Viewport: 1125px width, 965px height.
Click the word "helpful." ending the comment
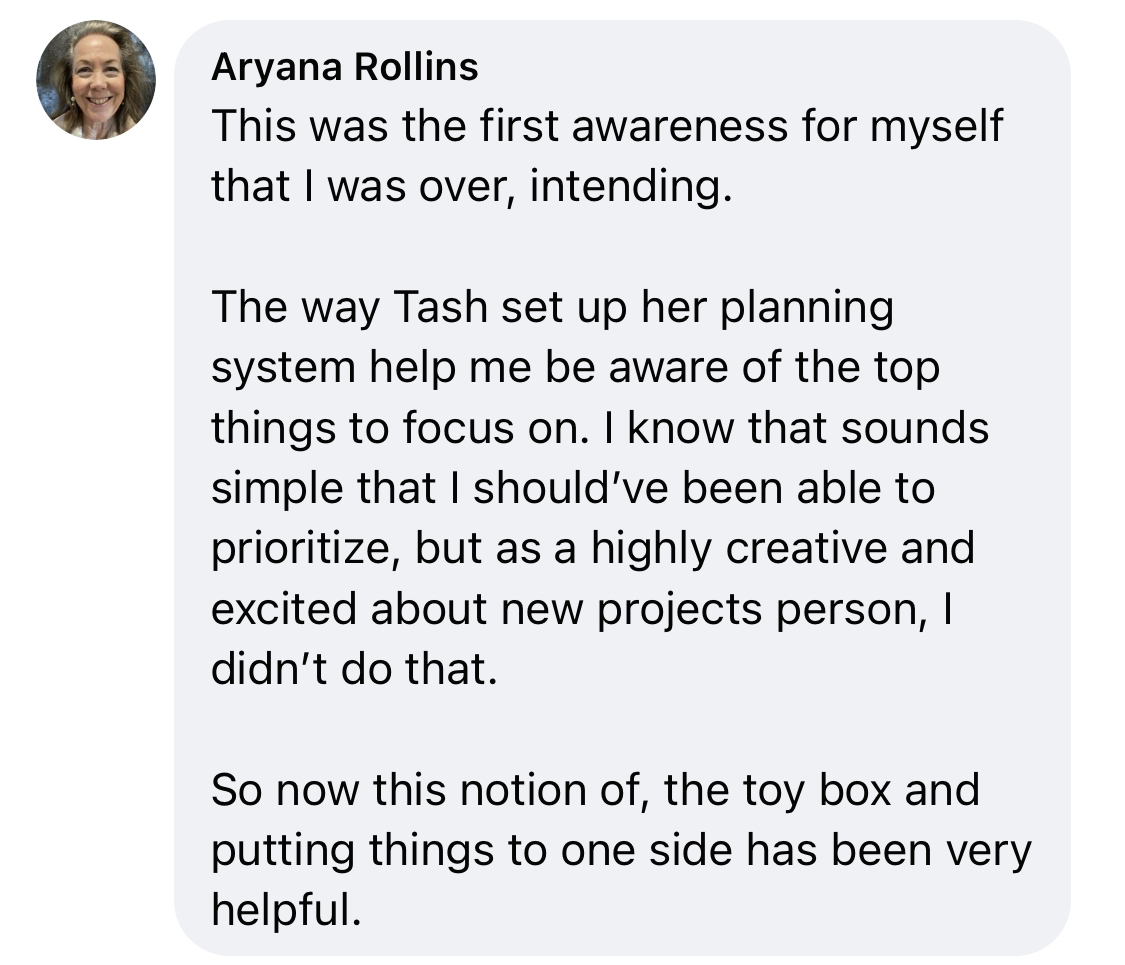[x=283, y=910]
